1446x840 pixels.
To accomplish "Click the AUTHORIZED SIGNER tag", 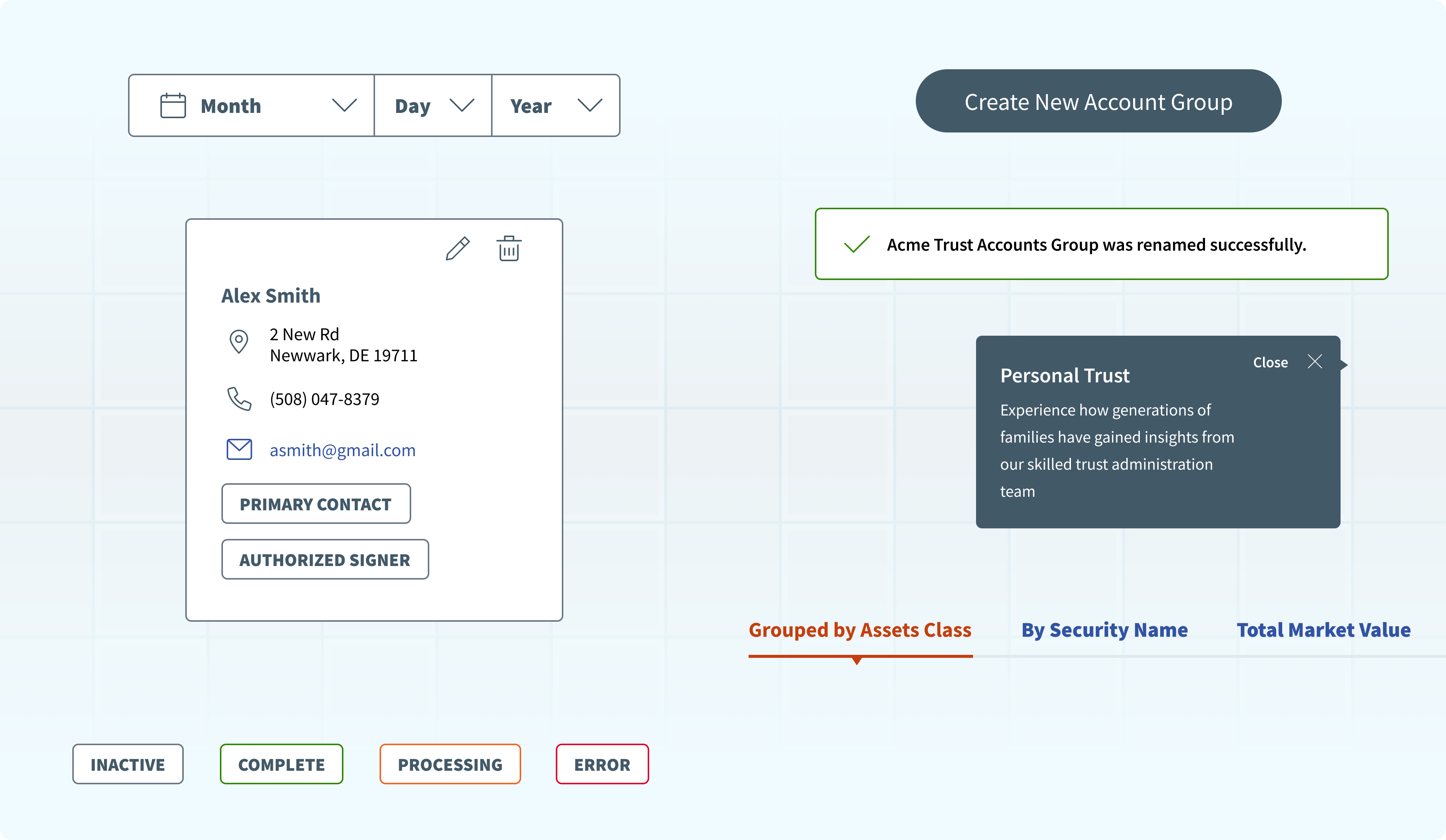I will pyautogui.click(x=325, y=560).
